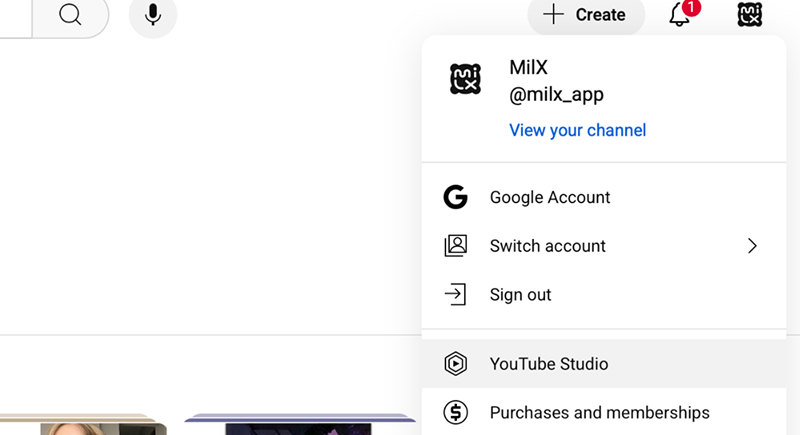Start voice search with microphone icon
This screenshot has height=435, width=800.
point(153,15)
